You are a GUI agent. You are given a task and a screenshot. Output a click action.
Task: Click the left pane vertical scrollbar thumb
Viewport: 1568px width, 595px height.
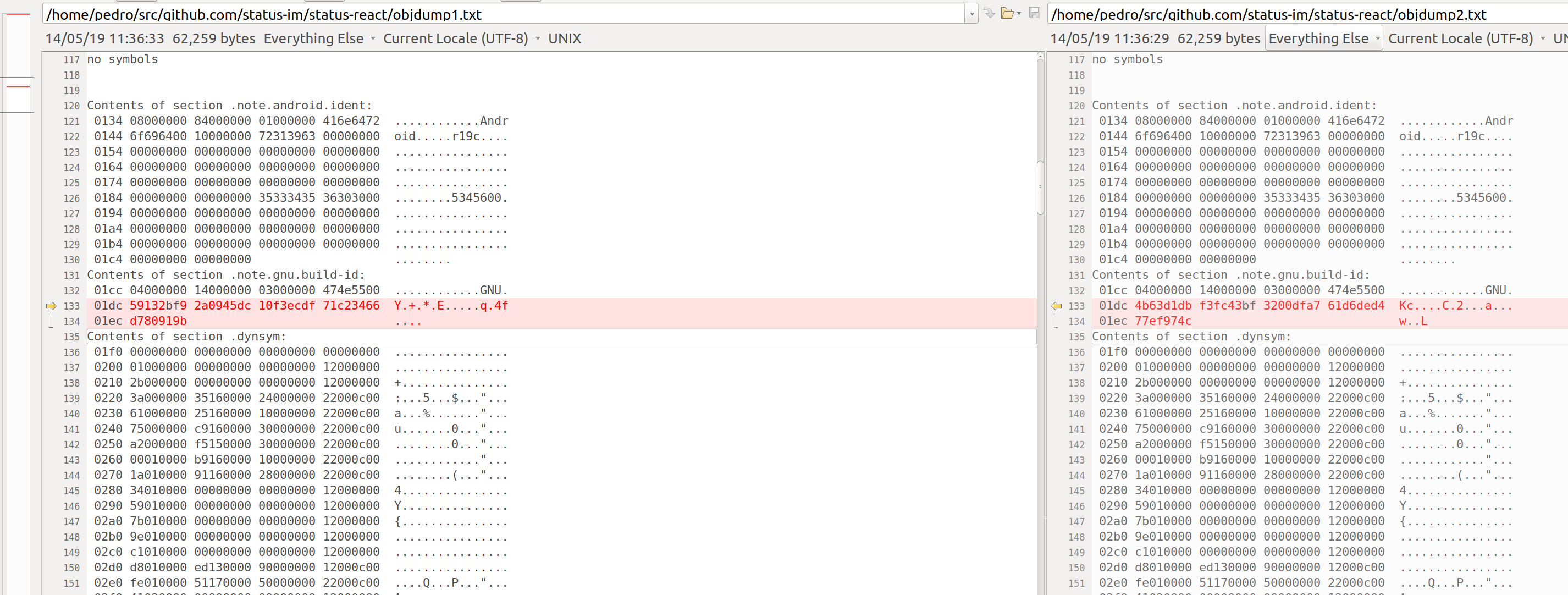[x=1040, y=187]
